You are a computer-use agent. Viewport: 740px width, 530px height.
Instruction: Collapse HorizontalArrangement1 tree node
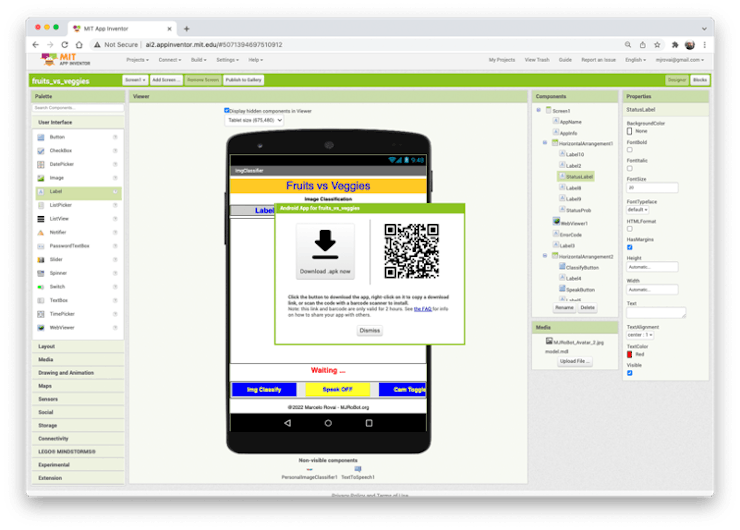coord(545,143)
